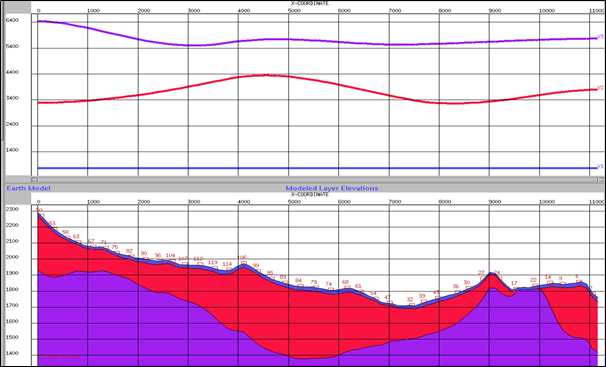The width and height of the screenshot is (606, 367).
Task: Select shot point marker 27 near the peak
Action: 483,278
